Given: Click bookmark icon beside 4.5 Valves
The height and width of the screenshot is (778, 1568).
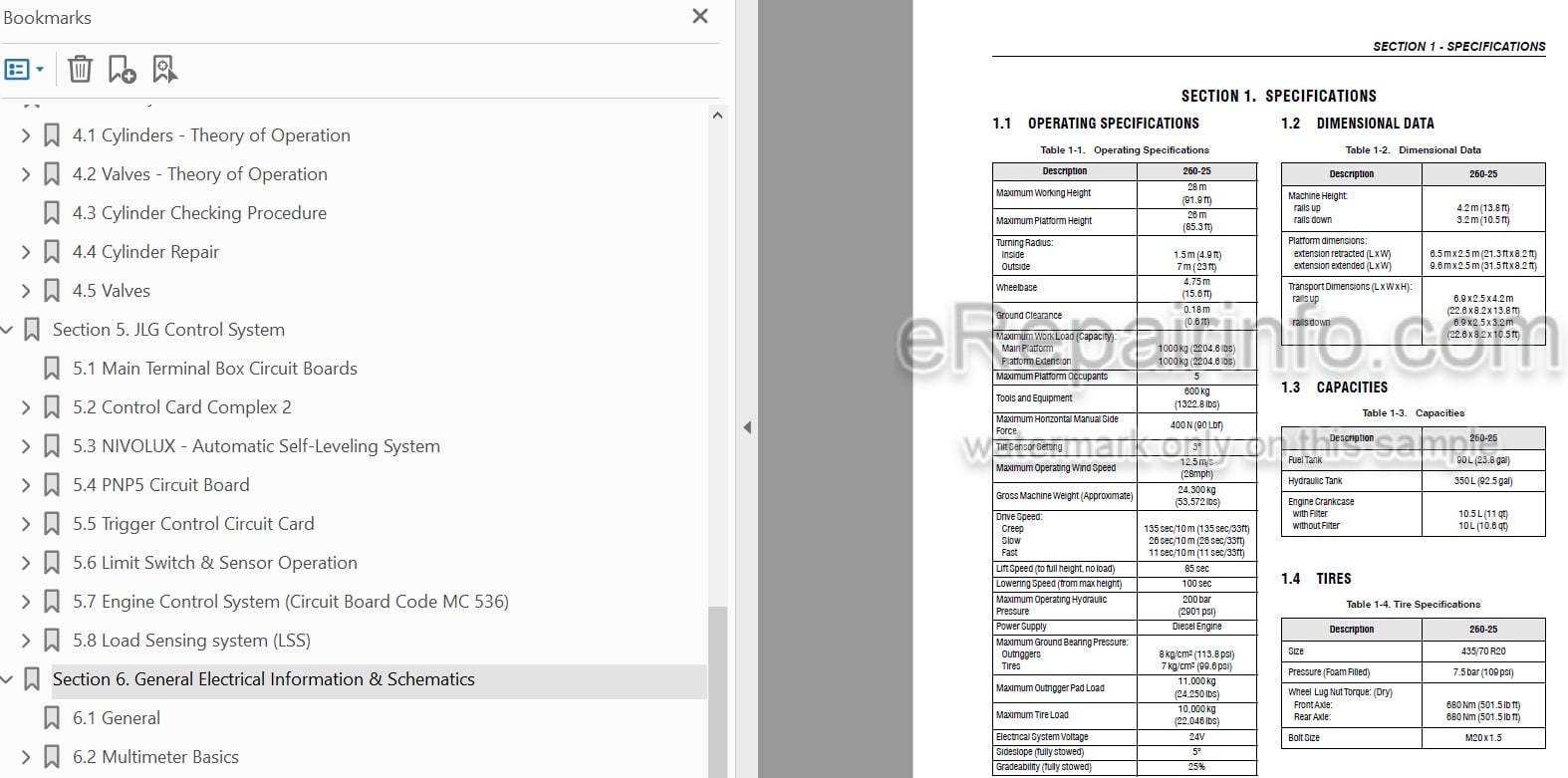Looking at the screenshot, I should tap(52, 291).
